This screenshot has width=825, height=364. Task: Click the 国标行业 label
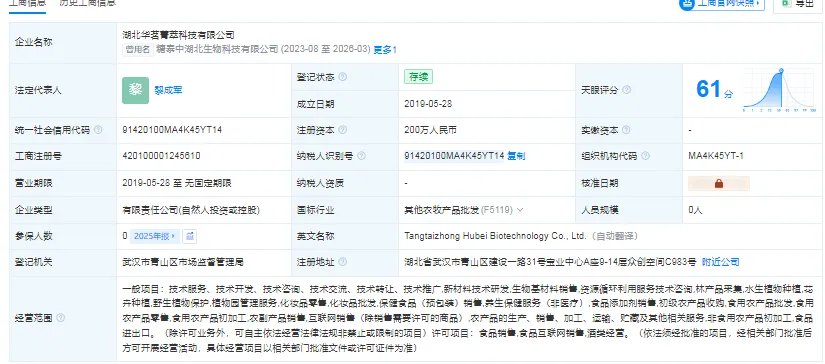(316, 210)
